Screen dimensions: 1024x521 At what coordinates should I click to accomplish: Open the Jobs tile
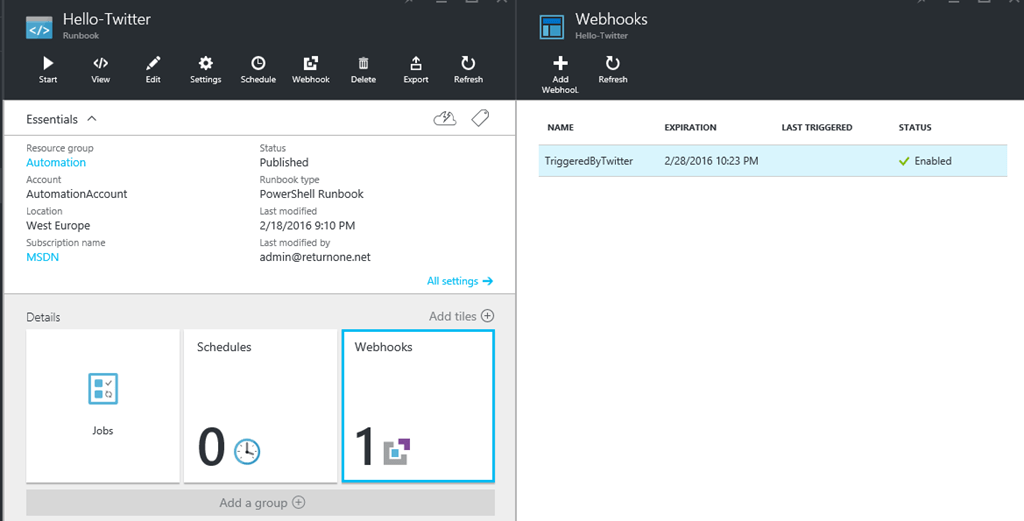pos(103,406)
